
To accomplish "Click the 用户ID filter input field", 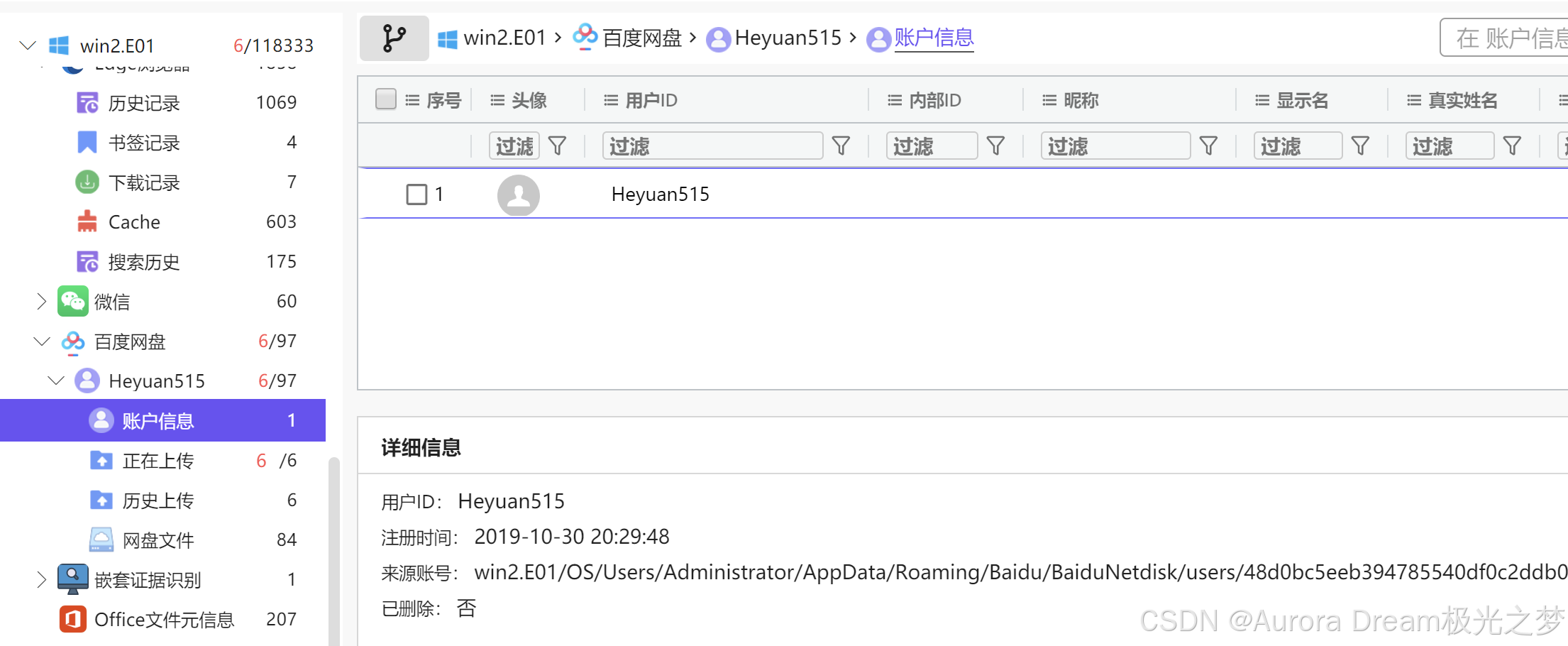I will click(712, 146).
